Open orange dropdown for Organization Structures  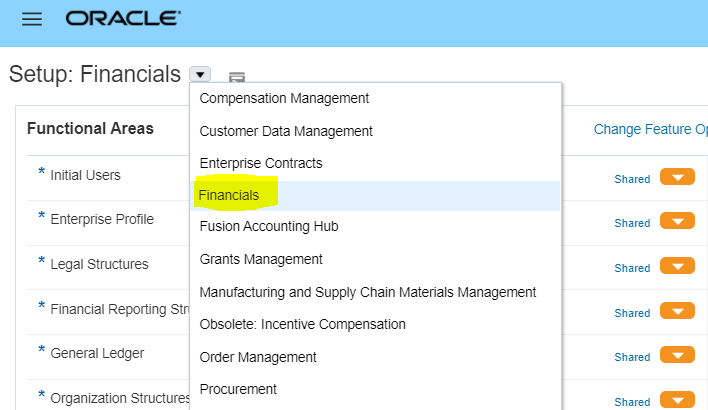click(x=677, y=400)
